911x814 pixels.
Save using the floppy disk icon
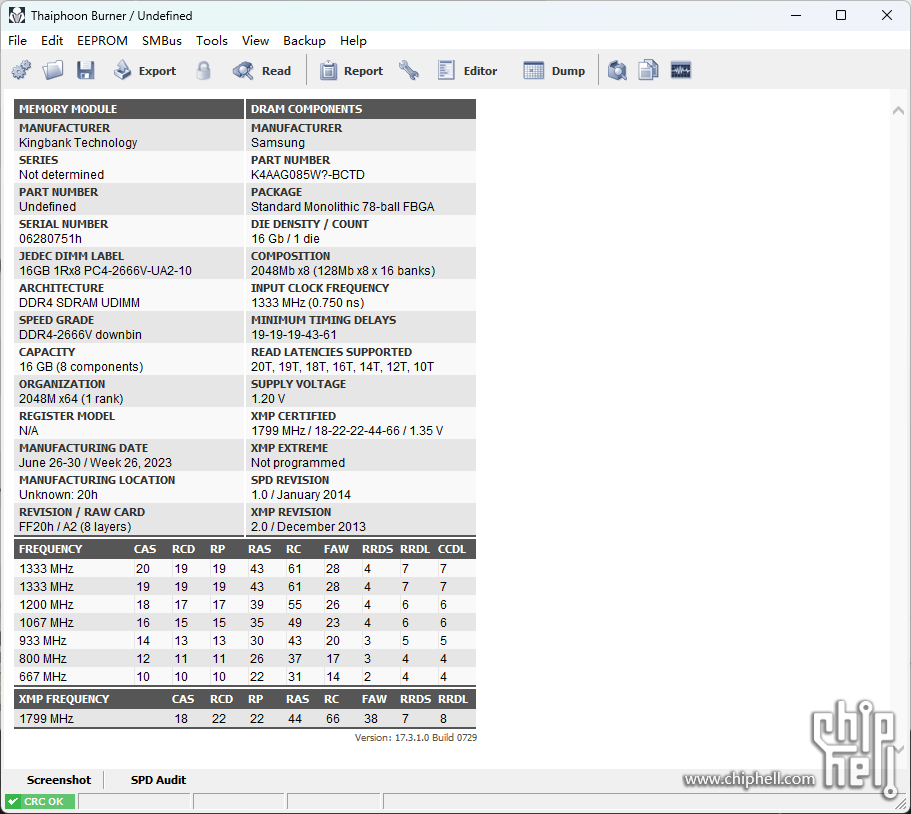pos(85,71)
